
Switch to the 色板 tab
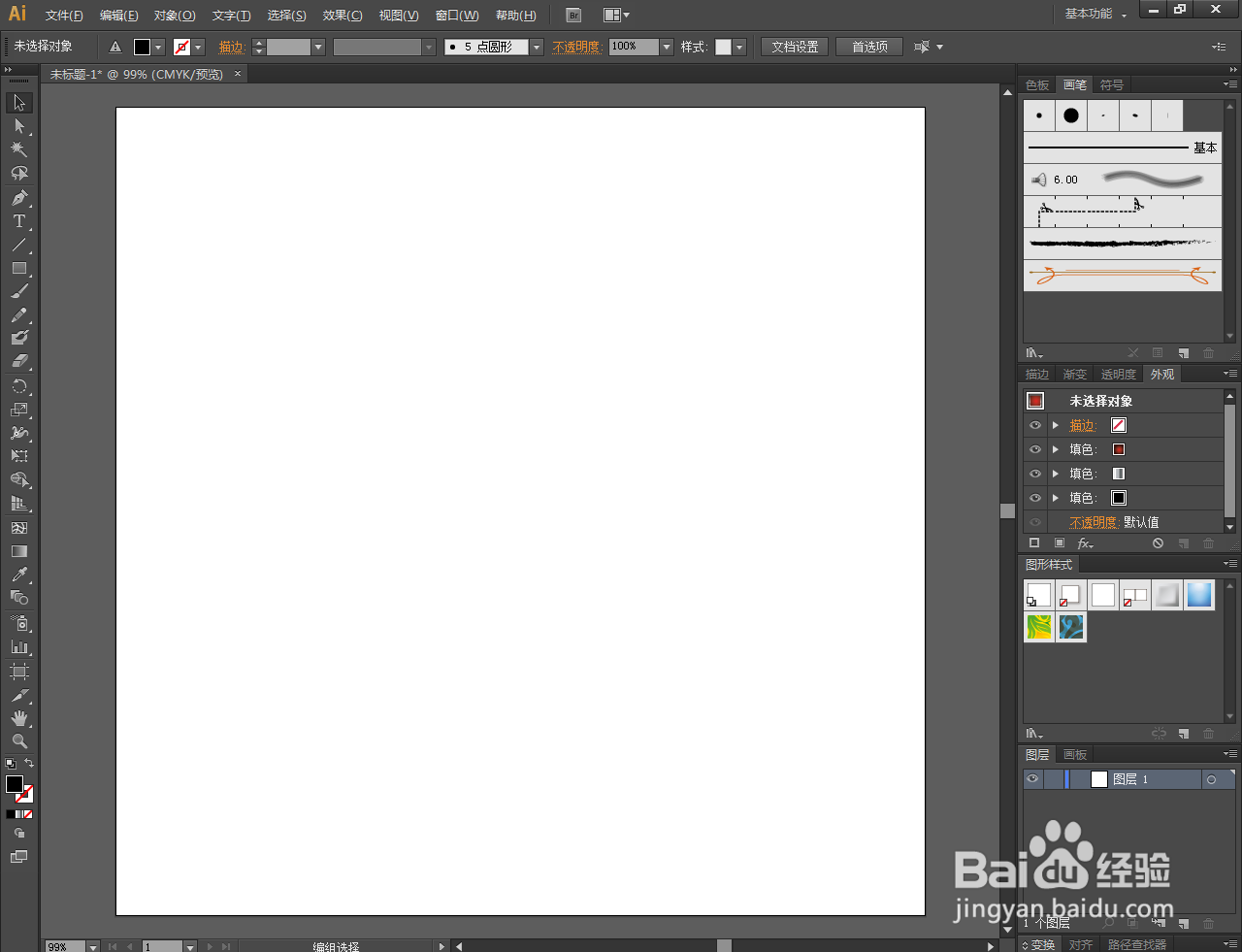(1037, 85)
